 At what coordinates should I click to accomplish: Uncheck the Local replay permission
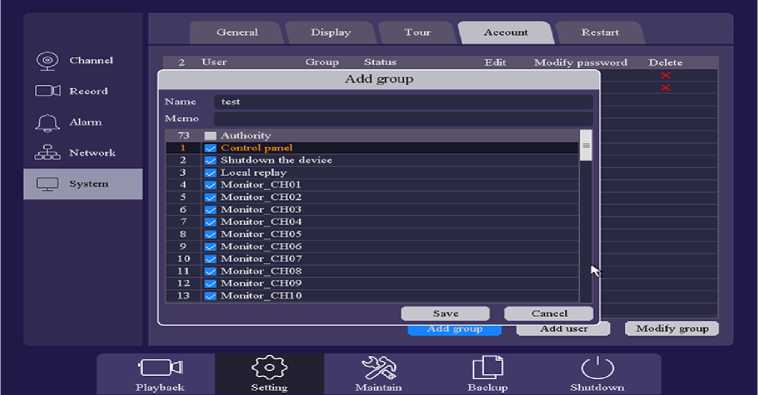click(x=210, y=173)
